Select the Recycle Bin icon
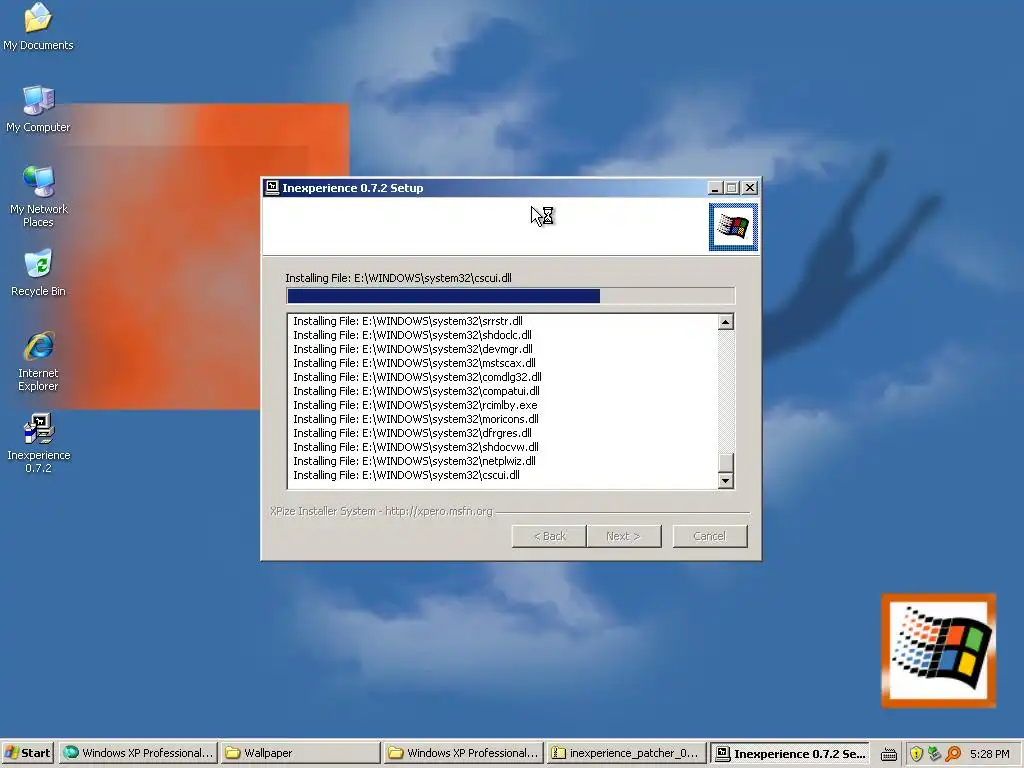The width and height of the screenshot is (1024, 768). pyautogui.click(x=38, y=272)
